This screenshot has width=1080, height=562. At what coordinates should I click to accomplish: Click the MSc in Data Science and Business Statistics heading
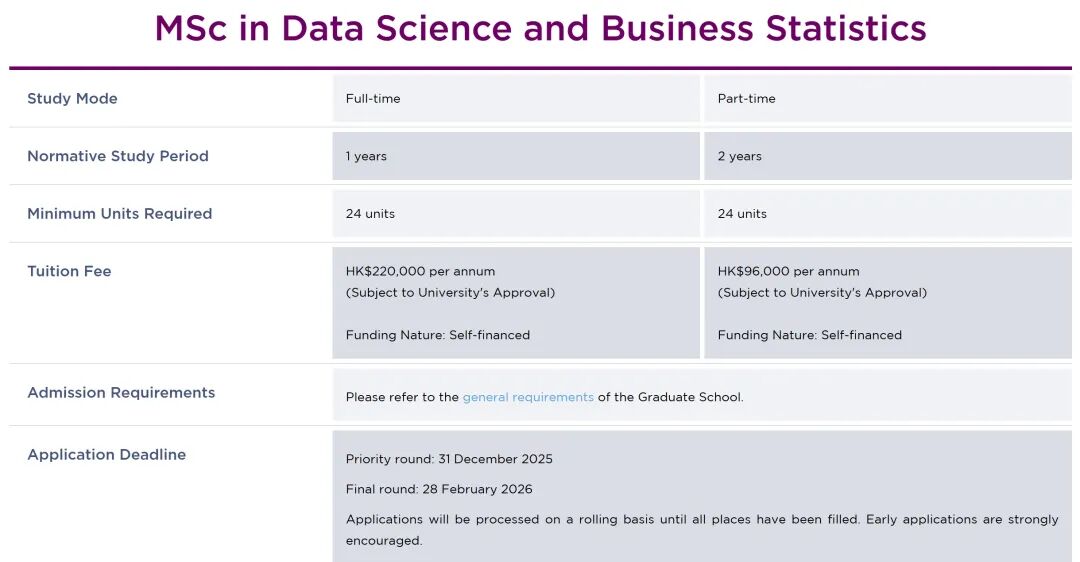click(x=540, y=29)
